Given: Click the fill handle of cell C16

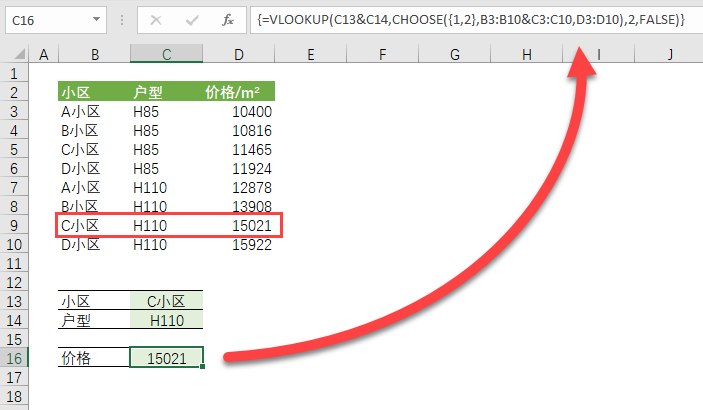Looking at the screenshot, I should tap(203, 366).
